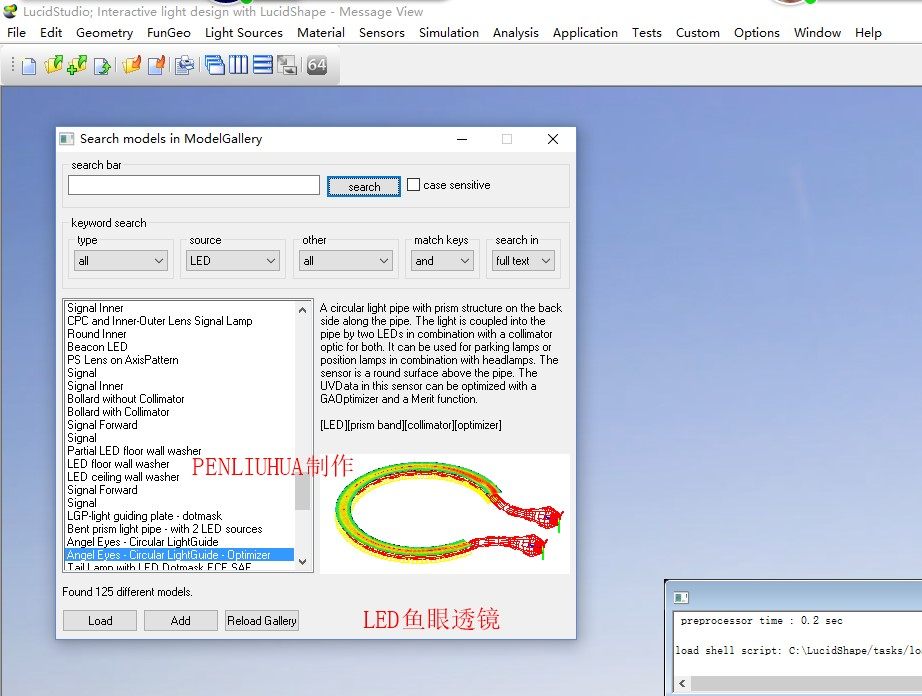Open the FunGeo menu
This screenshot has height=696, width=922.
tap(169, 32)
